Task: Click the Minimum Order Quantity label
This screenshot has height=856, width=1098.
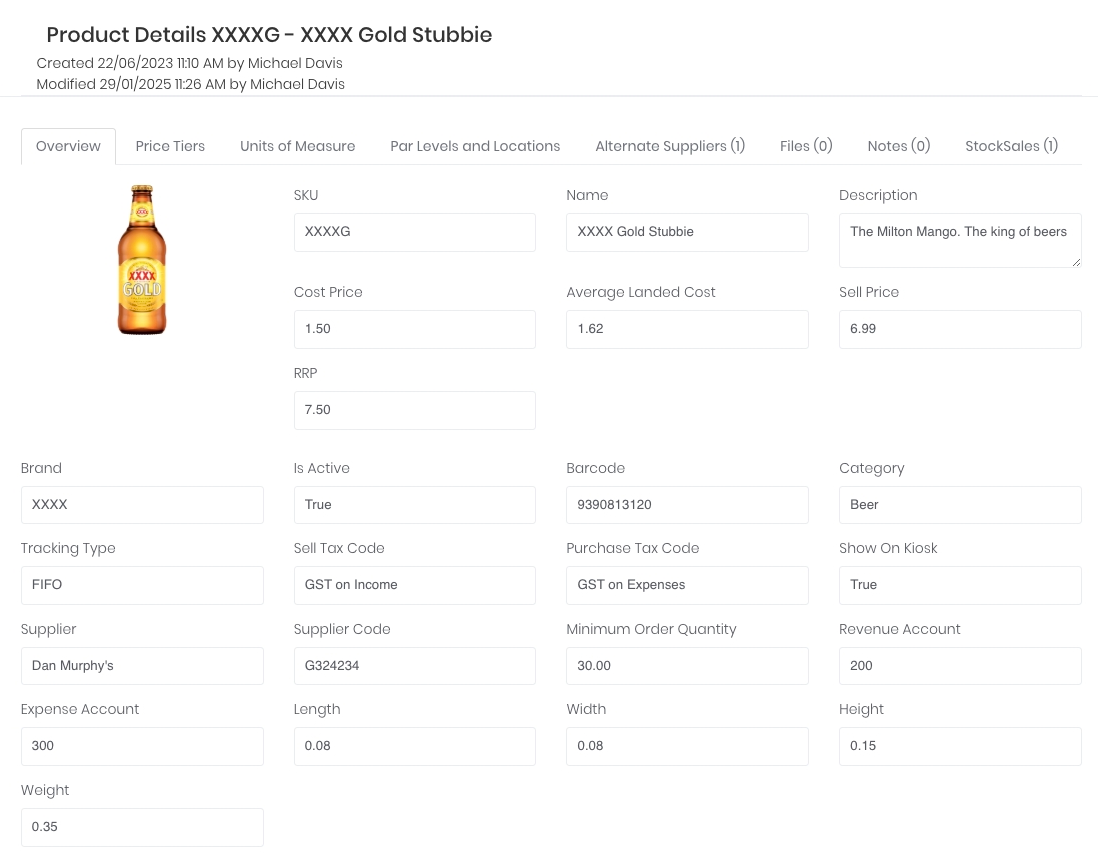Action: (651, 629)
